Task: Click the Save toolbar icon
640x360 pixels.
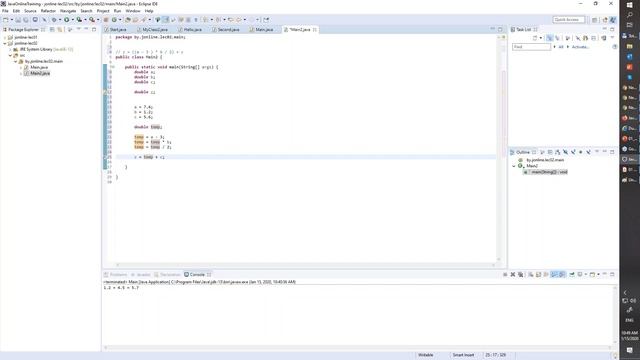Action: (18, 20)
